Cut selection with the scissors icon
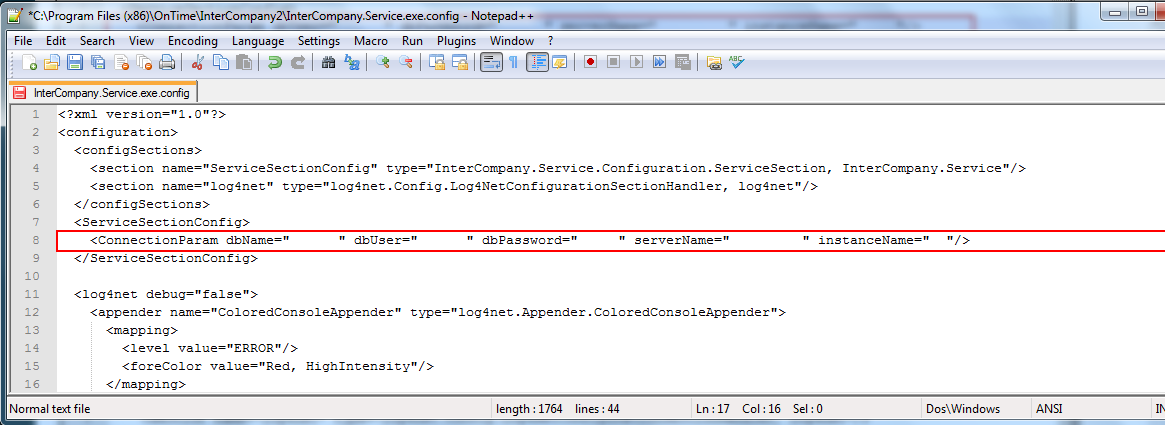The height and width of the screenshot is (425, 1165). pyautogui.click(x=198, y=63)
